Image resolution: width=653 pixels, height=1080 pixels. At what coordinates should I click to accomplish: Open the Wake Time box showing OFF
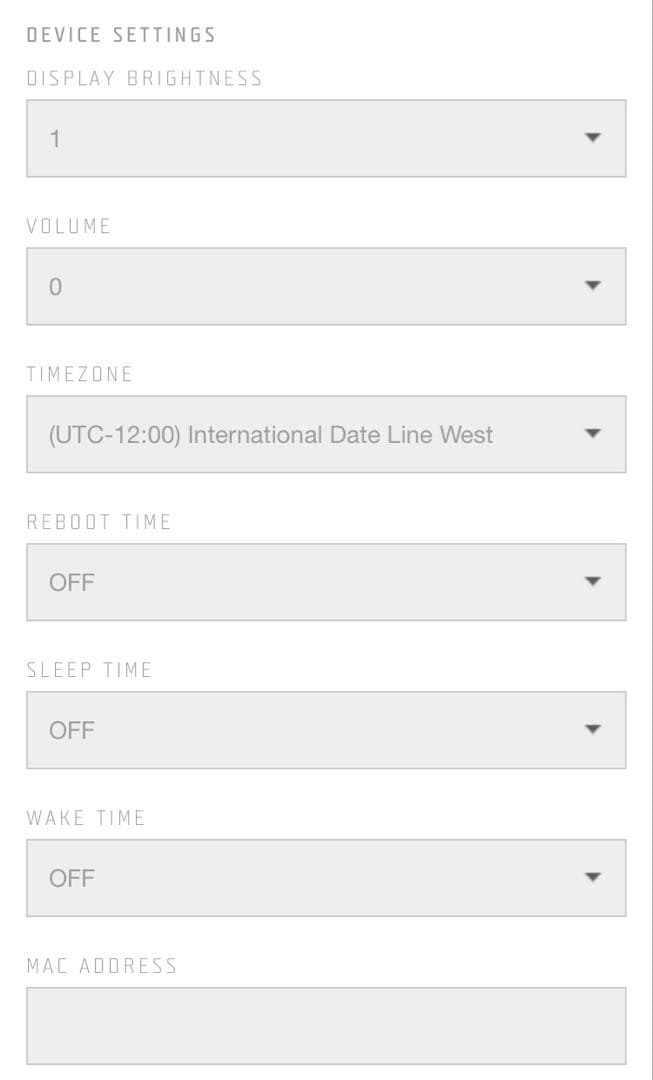300,878
